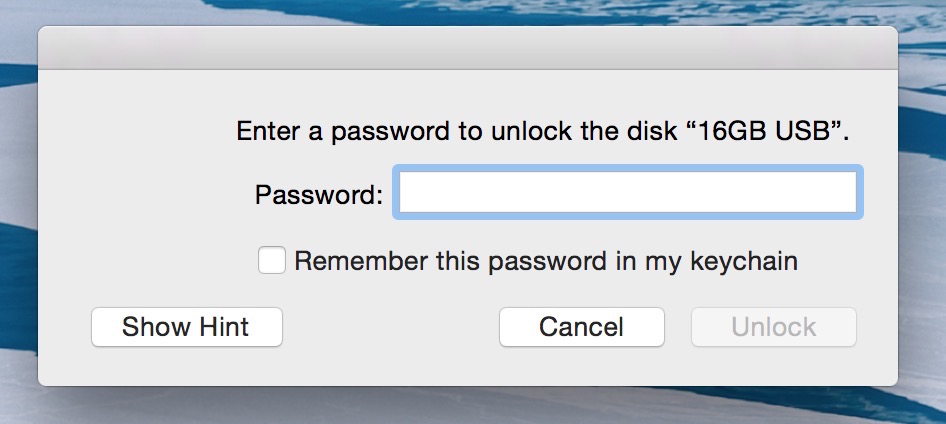Click the dimmed Unlock button
This screenshot has height=424, width=946.
pos(773,327)
